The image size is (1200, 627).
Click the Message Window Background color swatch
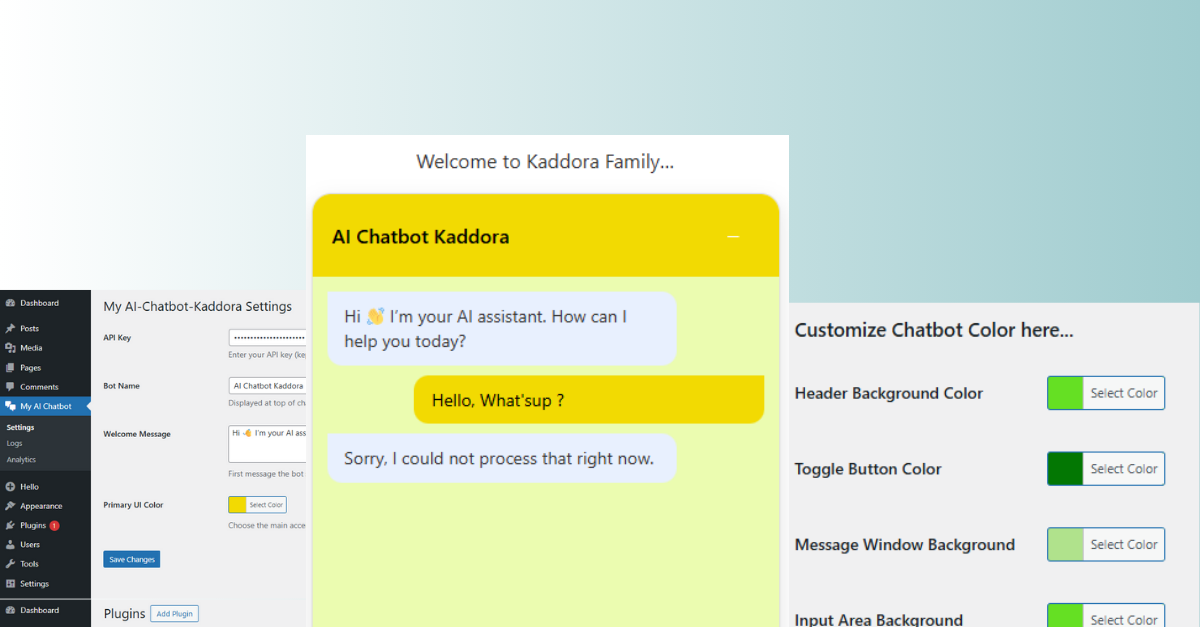pos(1065,545)
